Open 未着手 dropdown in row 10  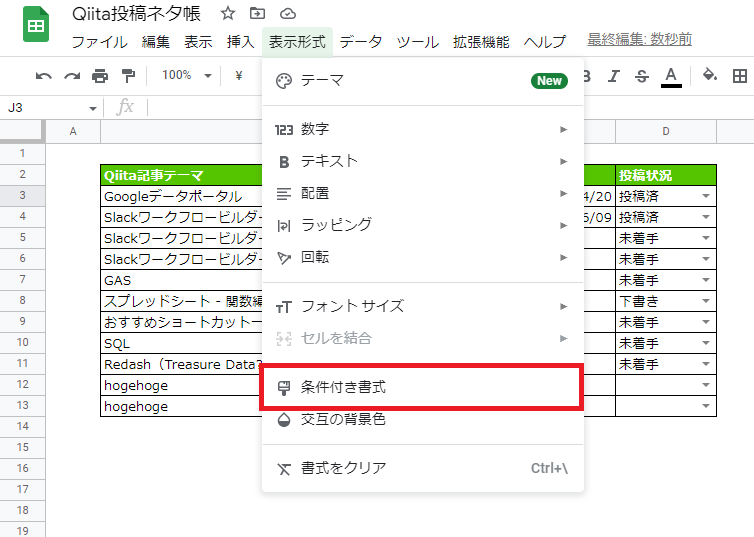(x=706, y=343)
